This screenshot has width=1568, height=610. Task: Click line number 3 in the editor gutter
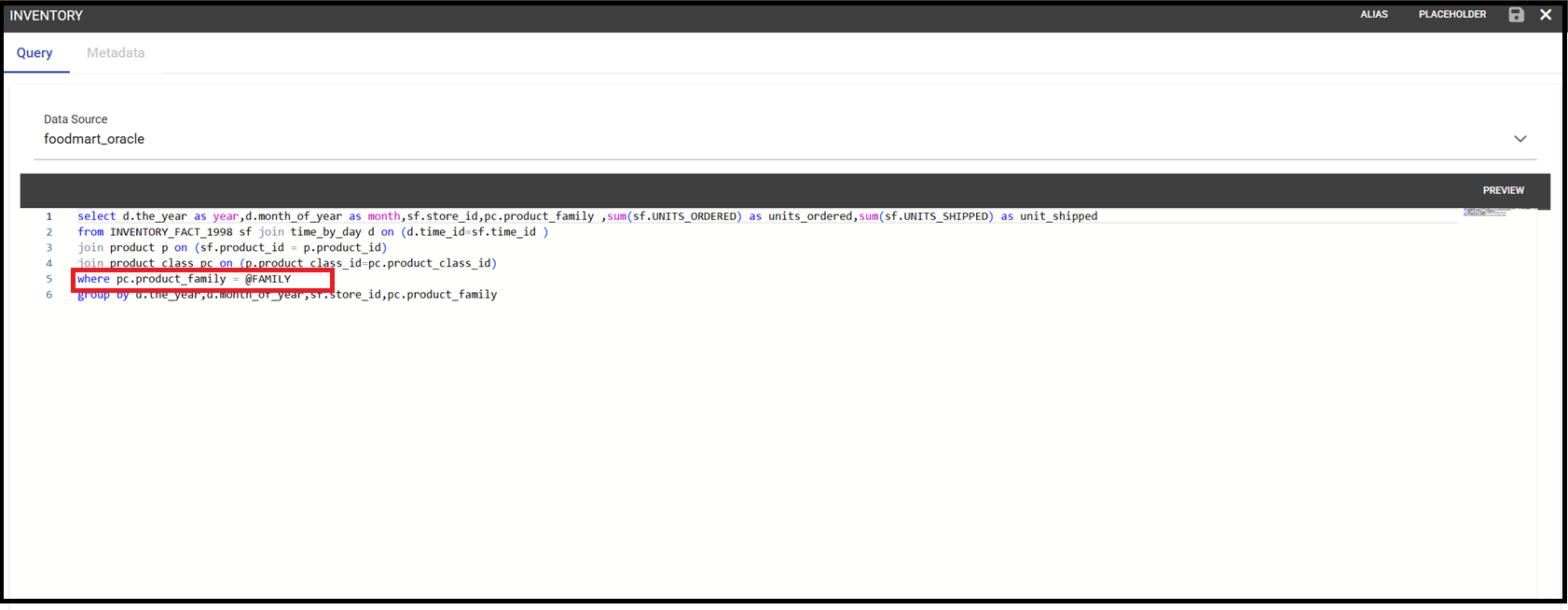49,248
